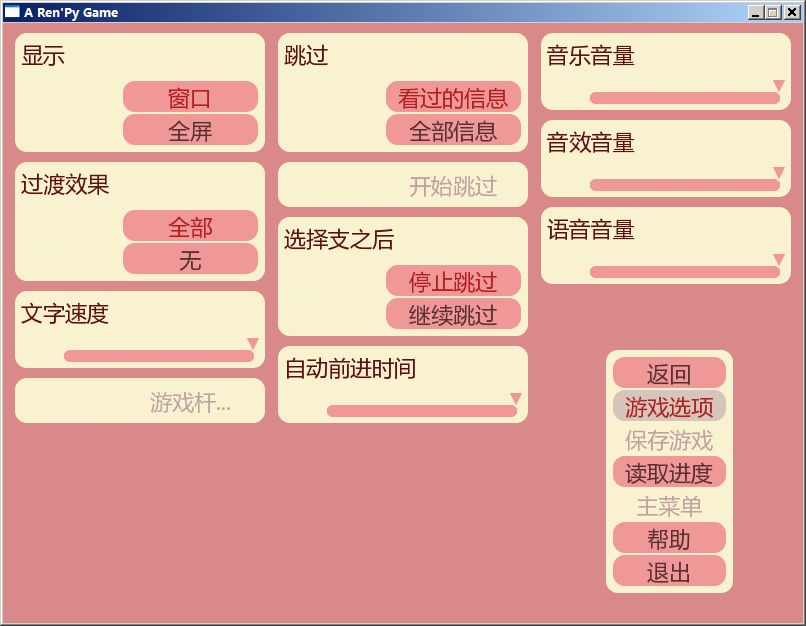Adjust the 音乐音量 slider bar
The height and width of the screenshot is (626, 806).
[x=685, y=98]
